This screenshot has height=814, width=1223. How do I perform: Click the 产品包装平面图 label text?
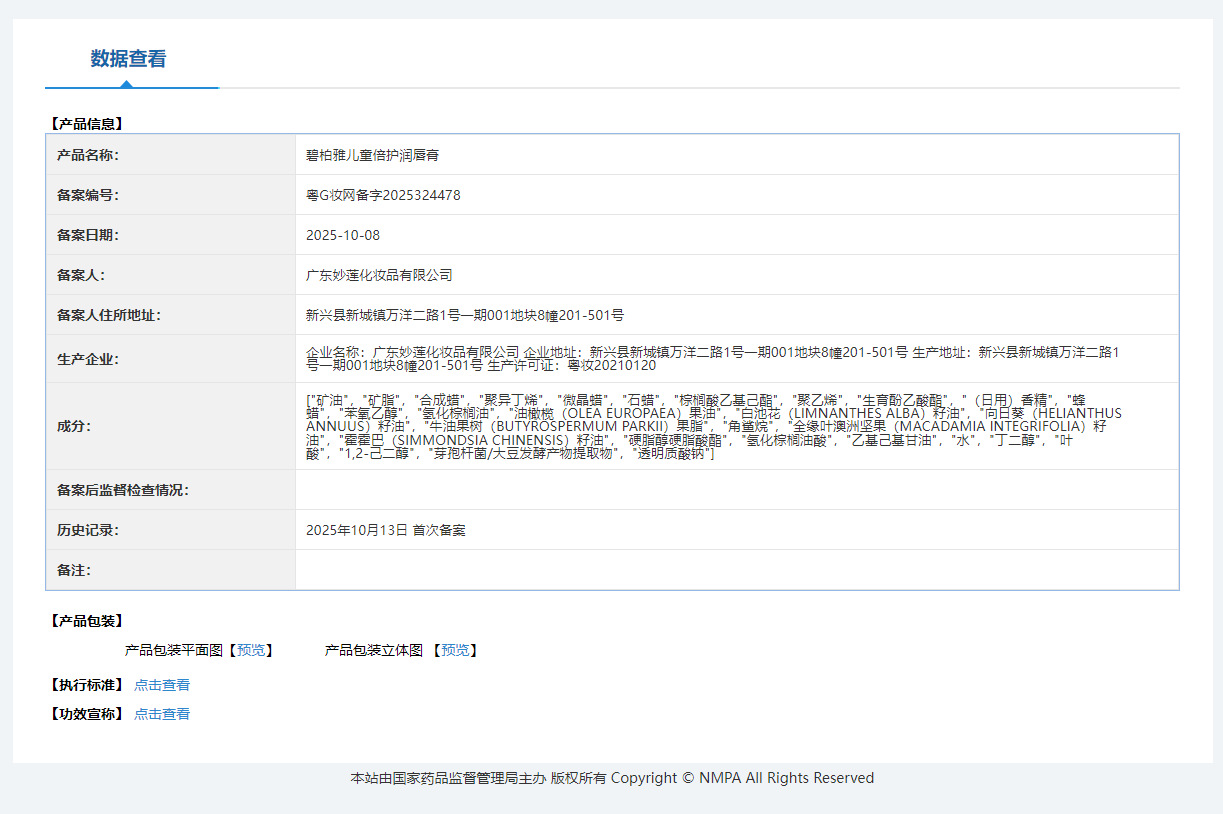tap(174, 650)
